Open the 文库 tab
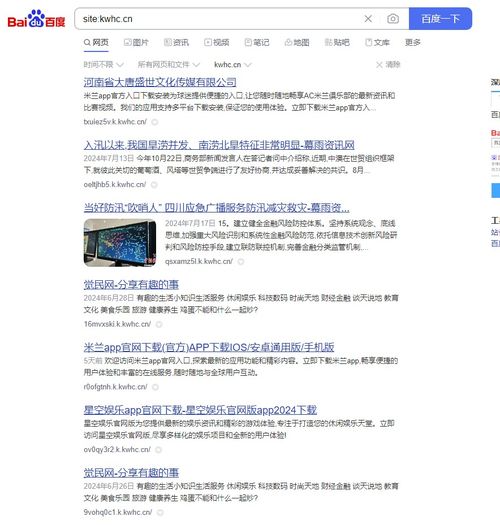Viewport: 500px width, 525px height. 377,43
